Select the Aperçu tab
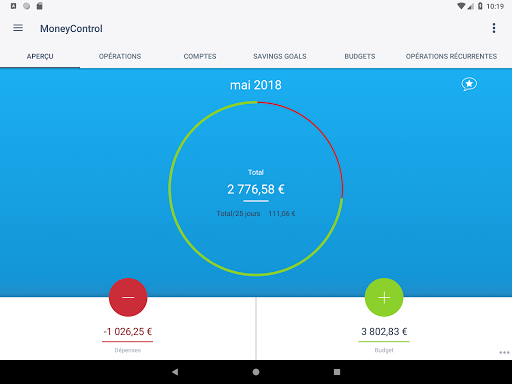This screenshot has height=384, width=512. [40, 56]
